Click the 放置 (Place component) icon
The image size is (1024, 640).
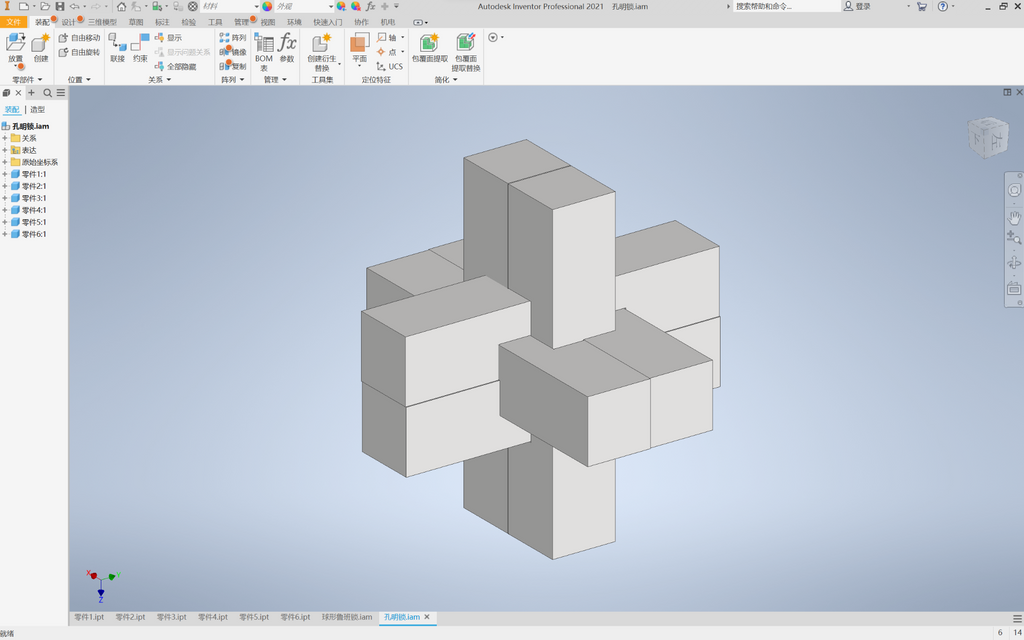pos(15,43)
